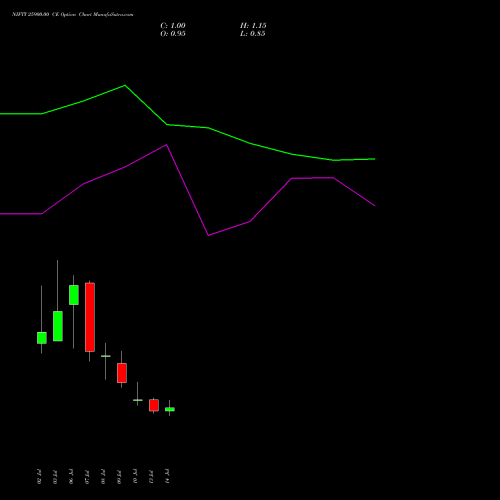Click the red candlestick above 13 Jul

click(x=154, y=405)
